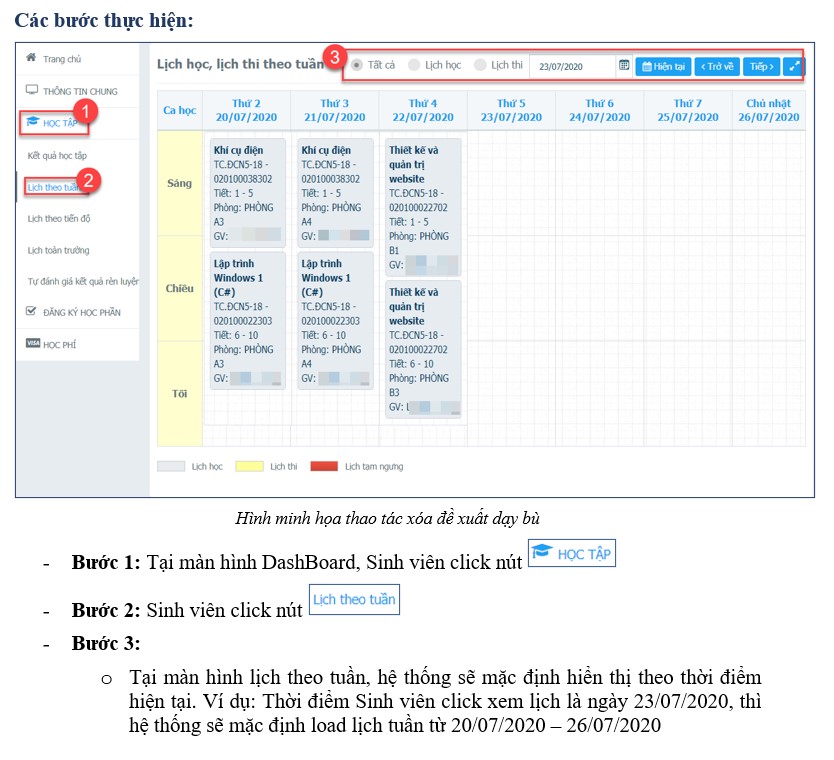Viewport: 834px width, 760px height.
Task: Click the HỌC TẬP button image in Bước 1
Action: coord(572,553)
